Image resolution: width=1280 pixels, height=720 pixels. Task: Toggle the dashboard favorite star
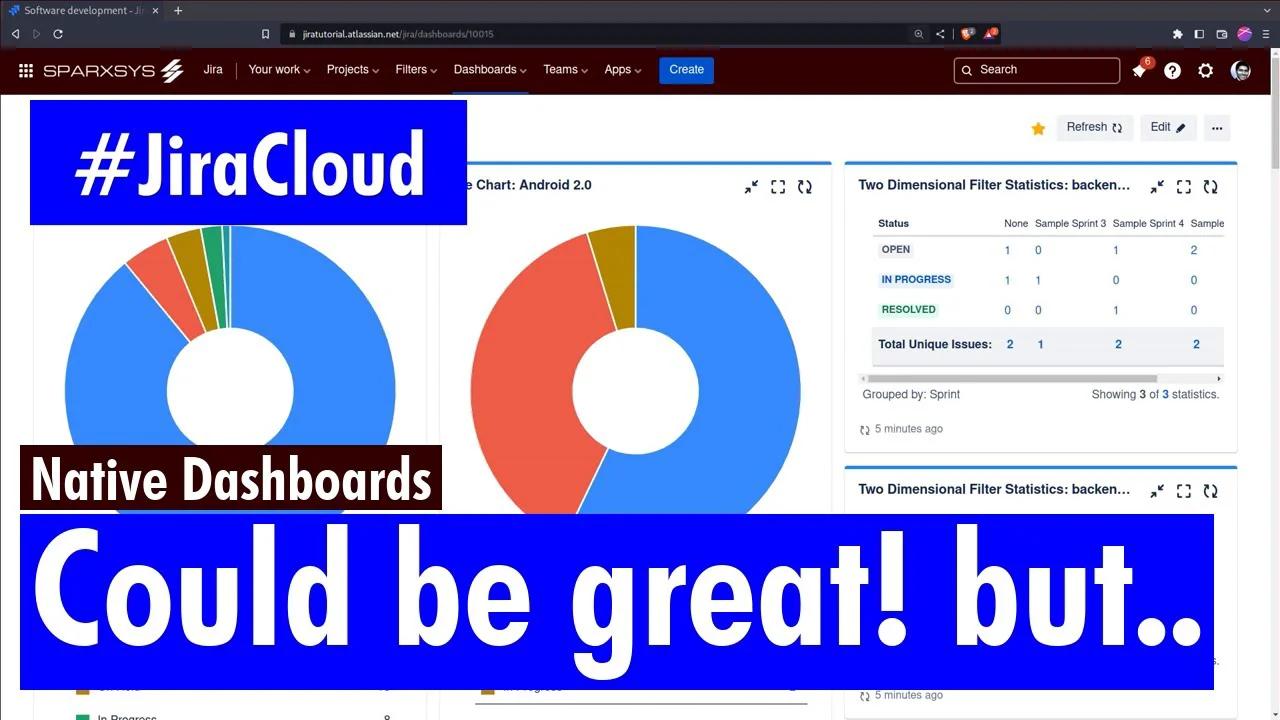coord(1038,128)
